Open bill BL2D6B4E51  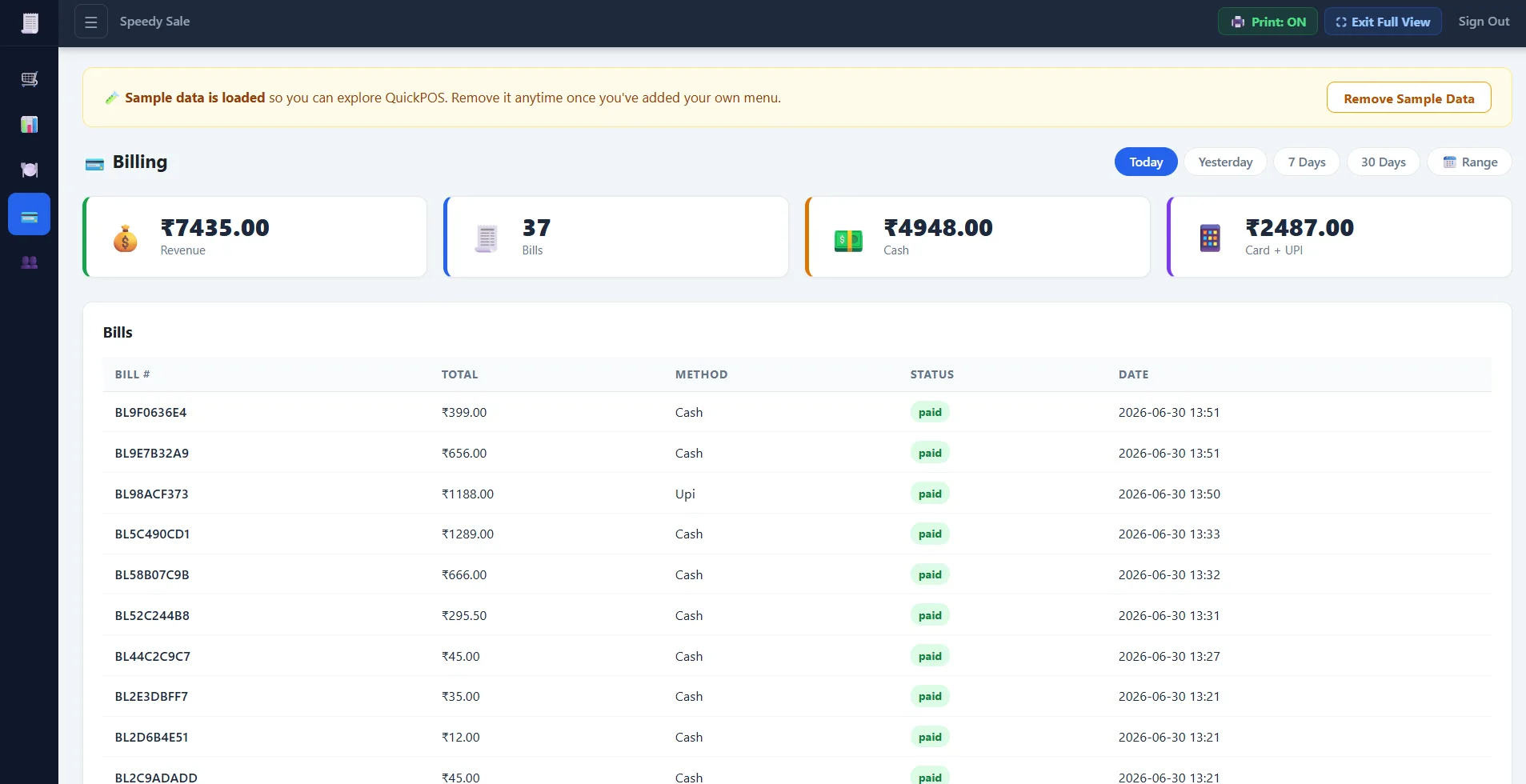(x=151, y=738)
